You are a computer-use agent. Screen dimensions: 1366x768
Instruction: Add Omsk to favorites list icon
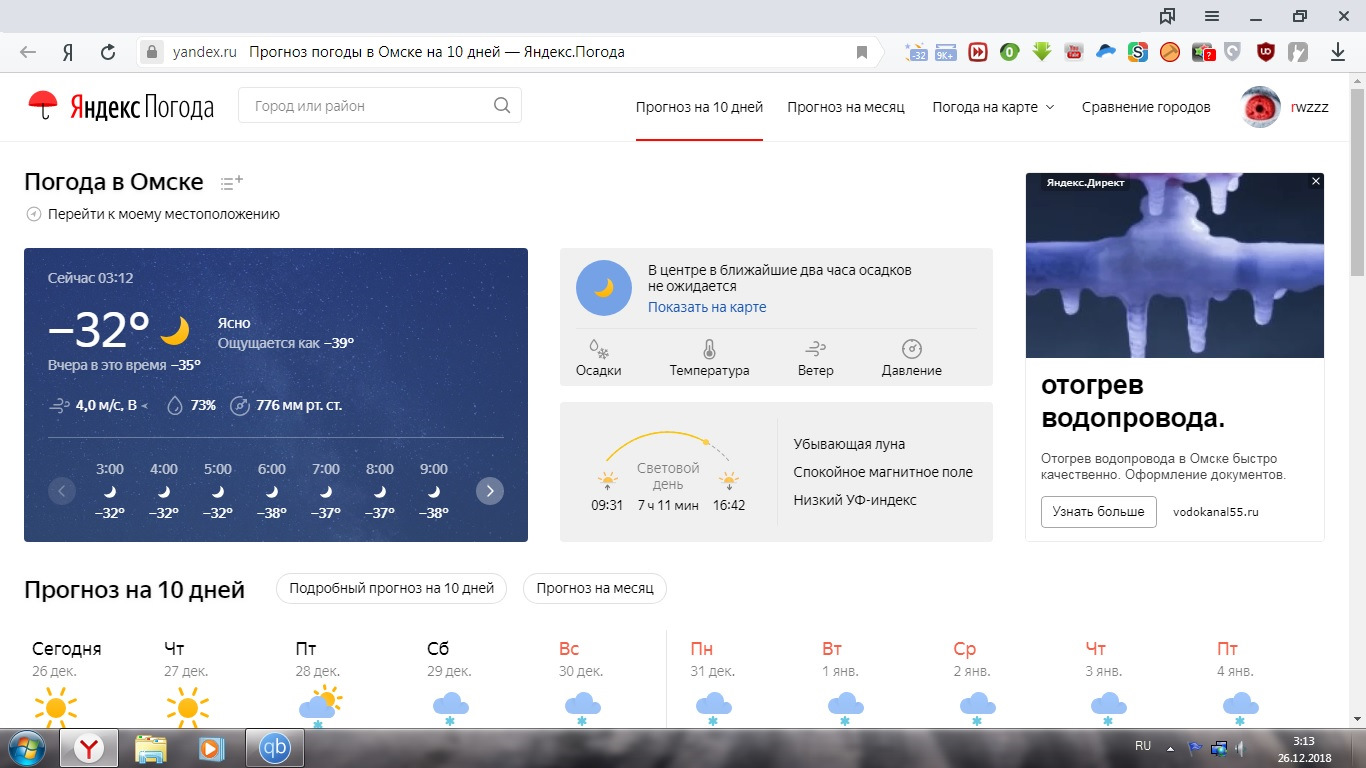(x=231, y=183)
